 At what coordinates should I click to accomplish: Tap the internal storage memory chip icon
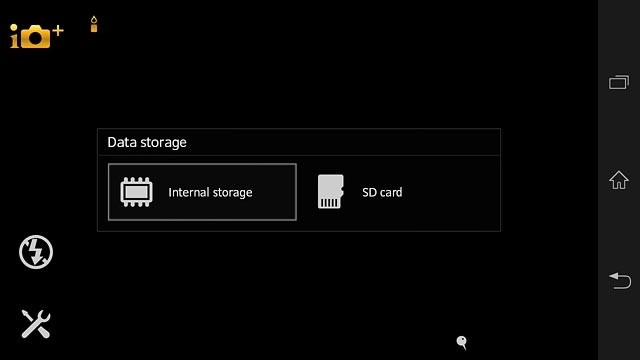click(136, 192)
